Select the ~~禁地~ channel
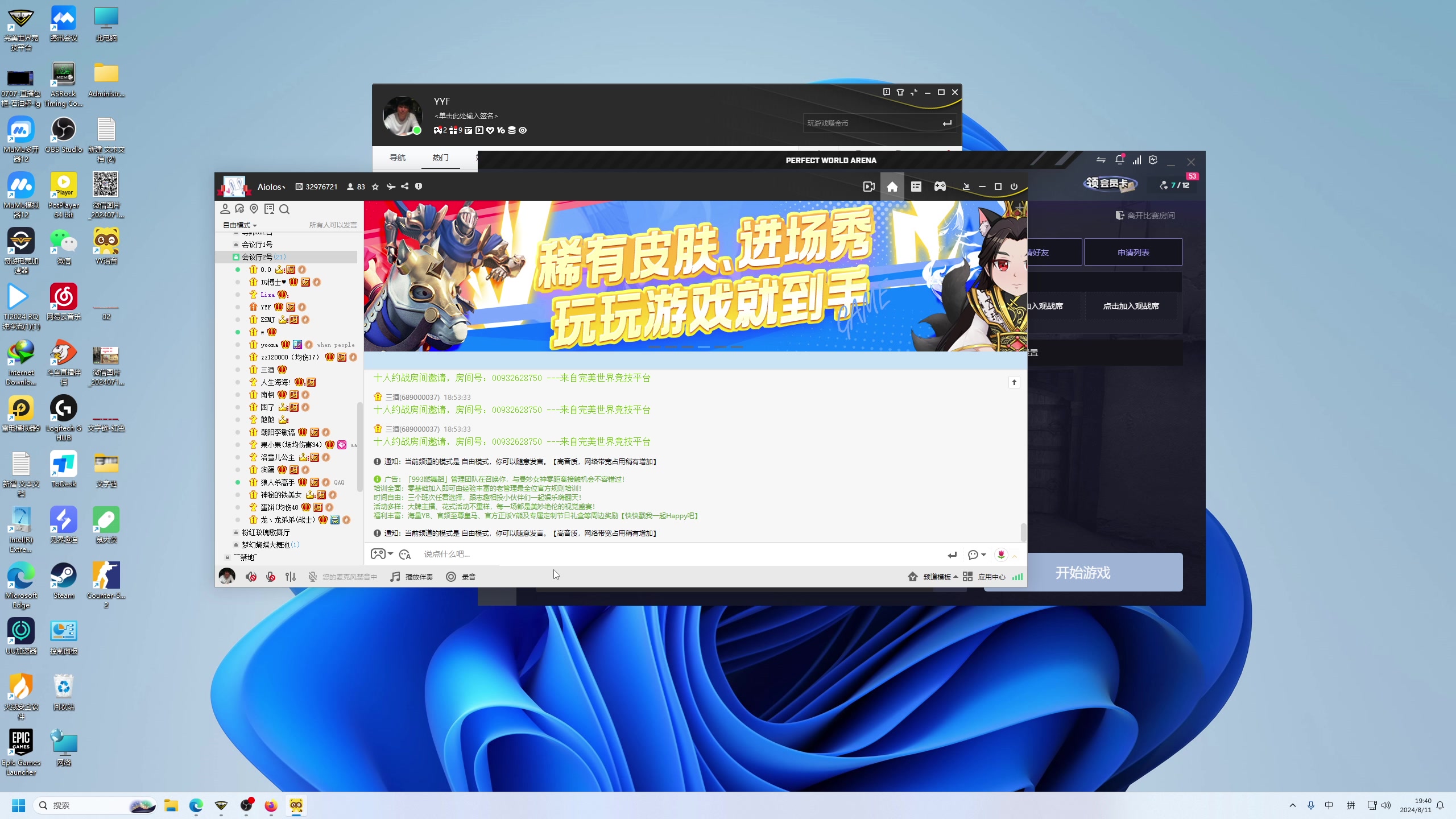The width and height of the screenshot is (1456, 819). click(246, 557)
